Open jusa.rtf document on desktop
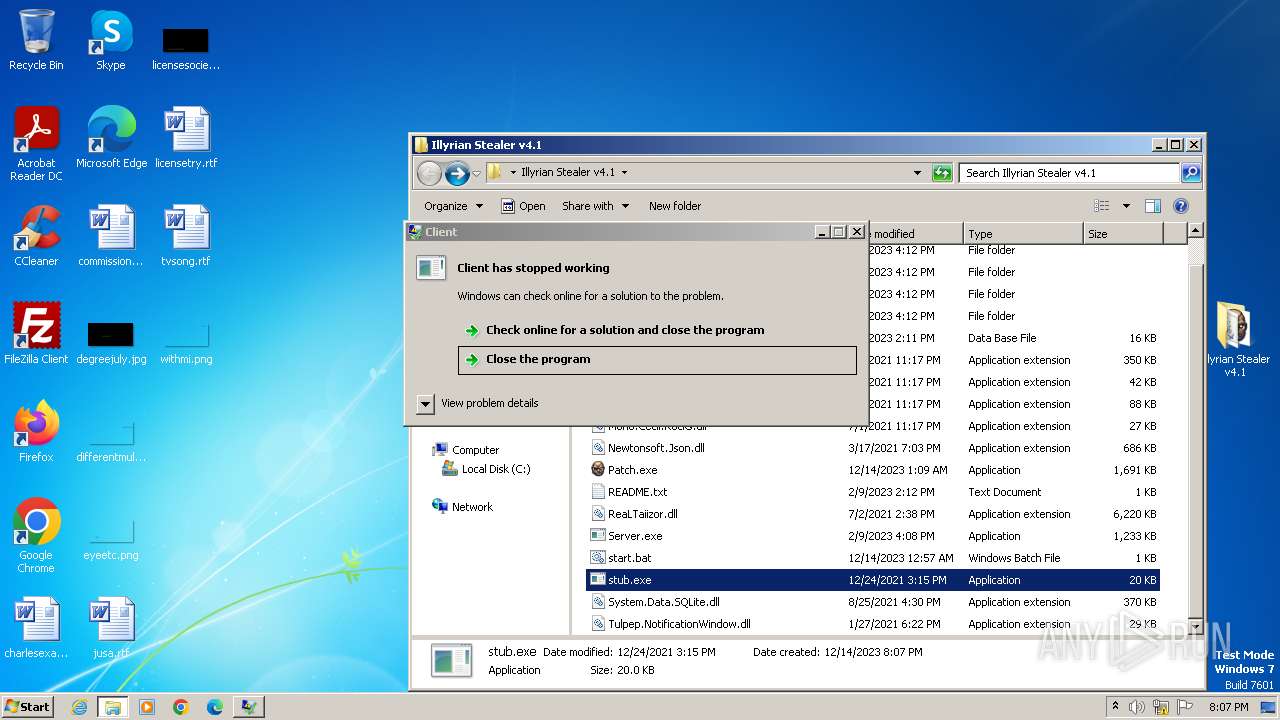The height and width of the screenshot is (720, 1280). coord(111,628)
